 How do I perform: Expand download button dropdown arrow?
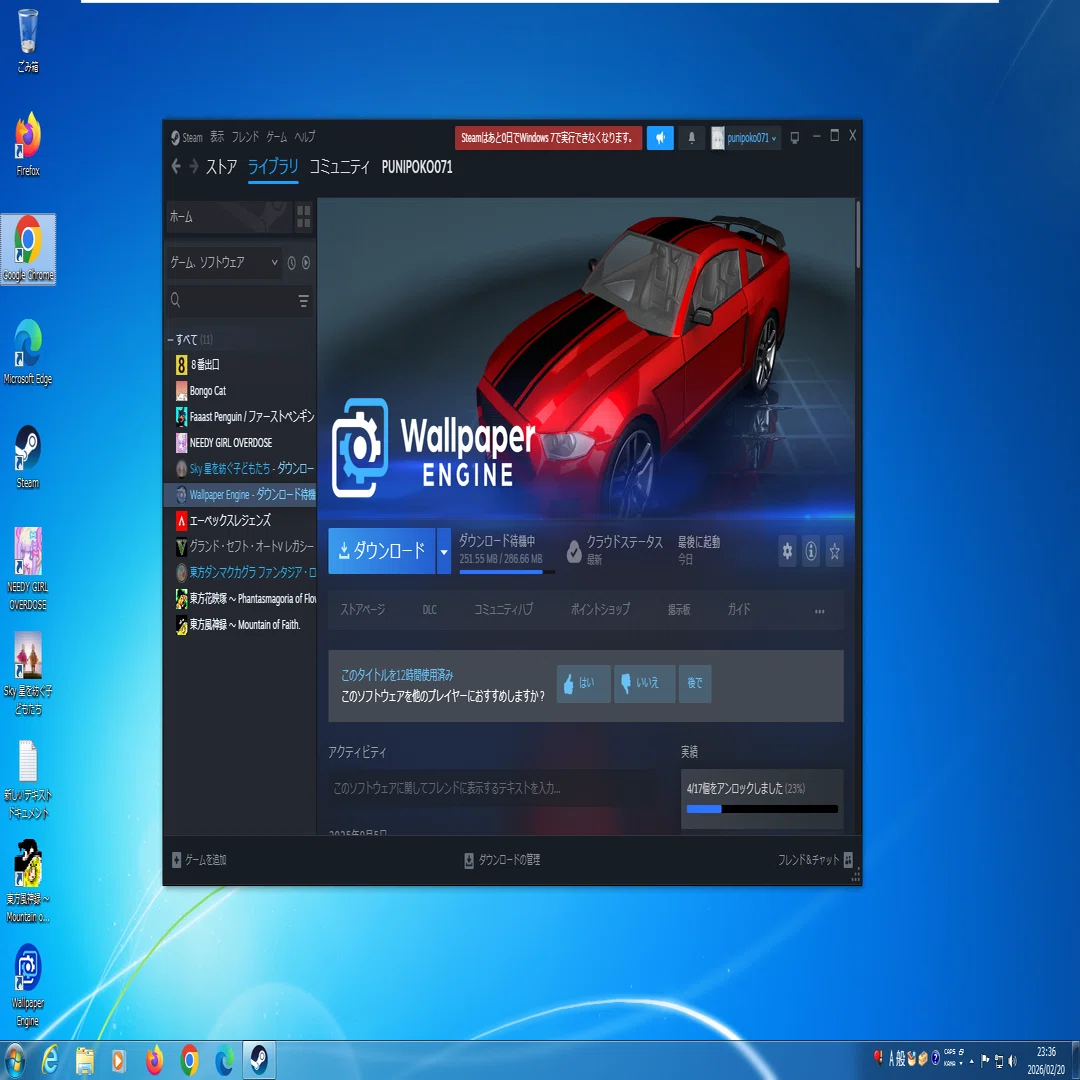pyautogui.click(x=444, y=550)
